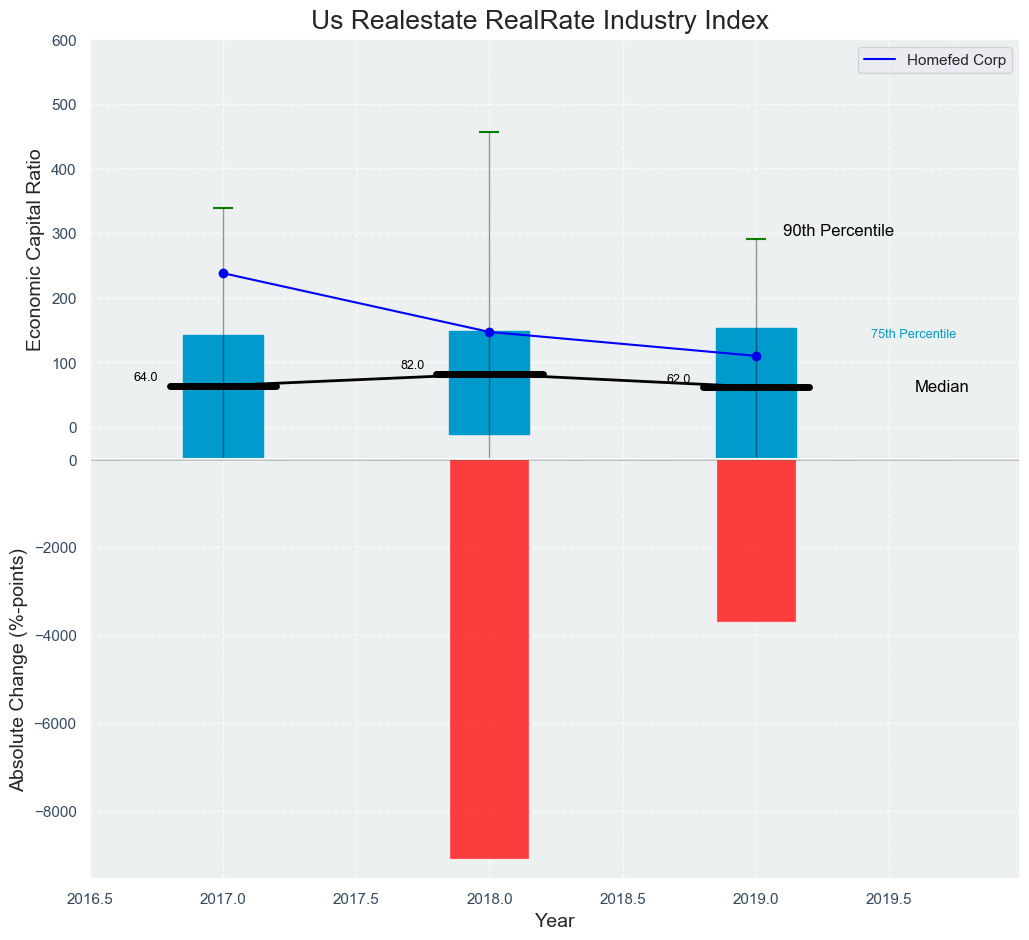Viewport: 1029px width, 940px height.
Task: Click the Year x-axis label
Action: (x=554, y=921)
